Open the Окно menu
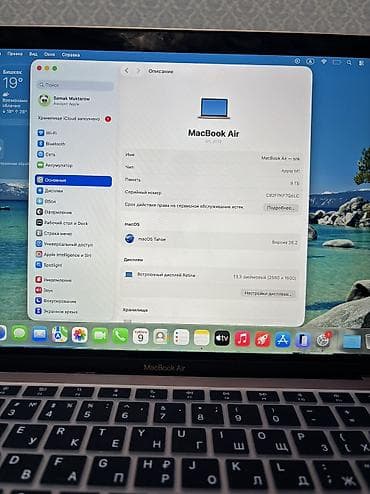 49,54
